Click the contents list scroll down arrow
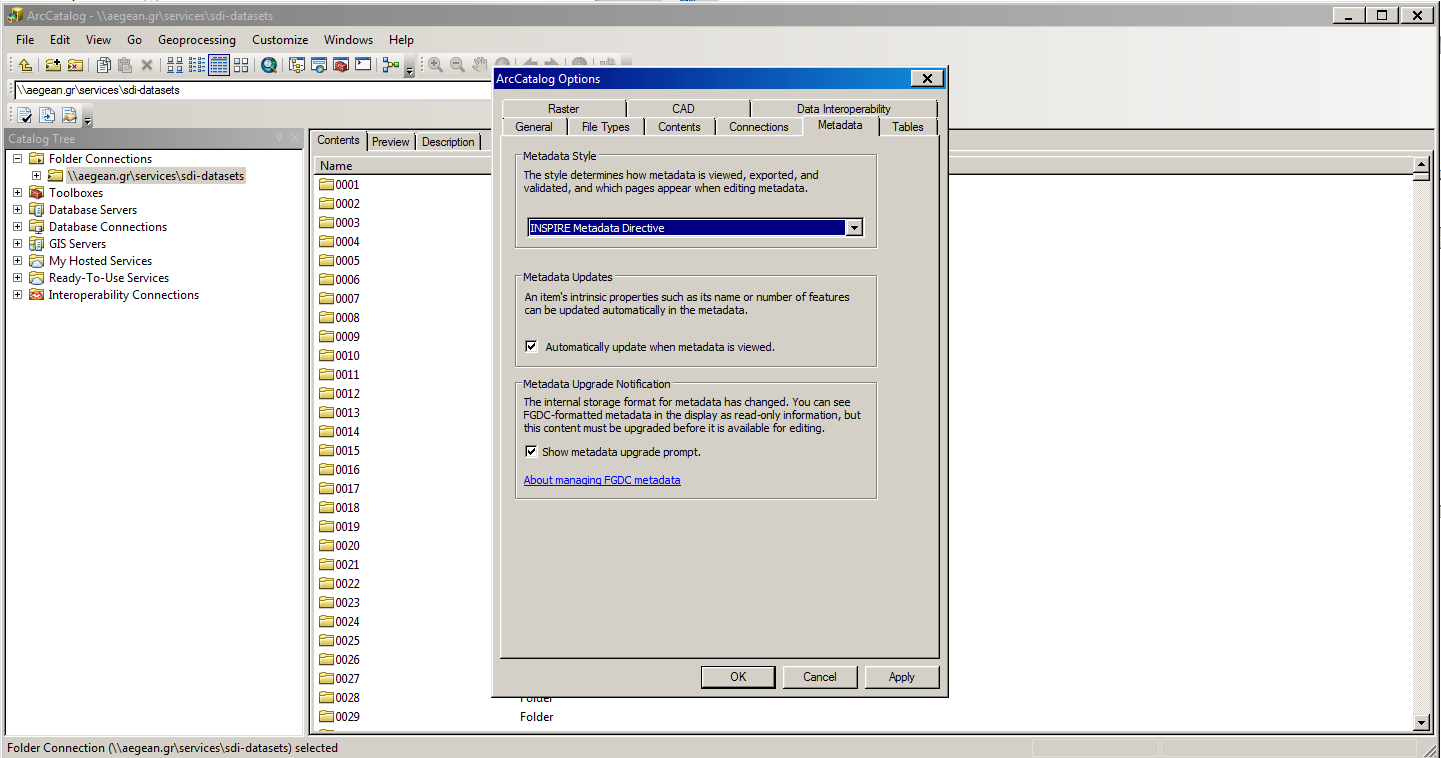This screenshot has height=758, width=1441. [1422, 723]
